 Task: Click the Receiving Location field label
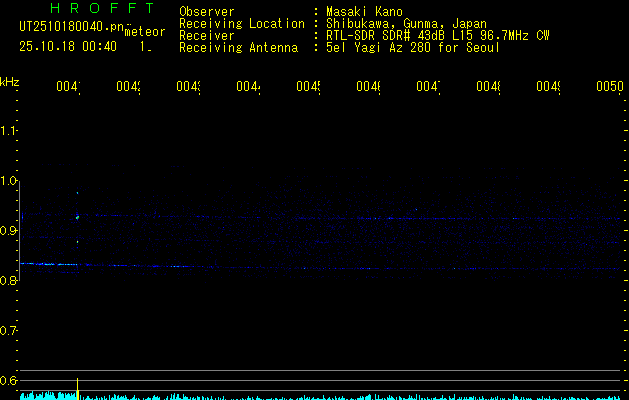pos(241,23)
